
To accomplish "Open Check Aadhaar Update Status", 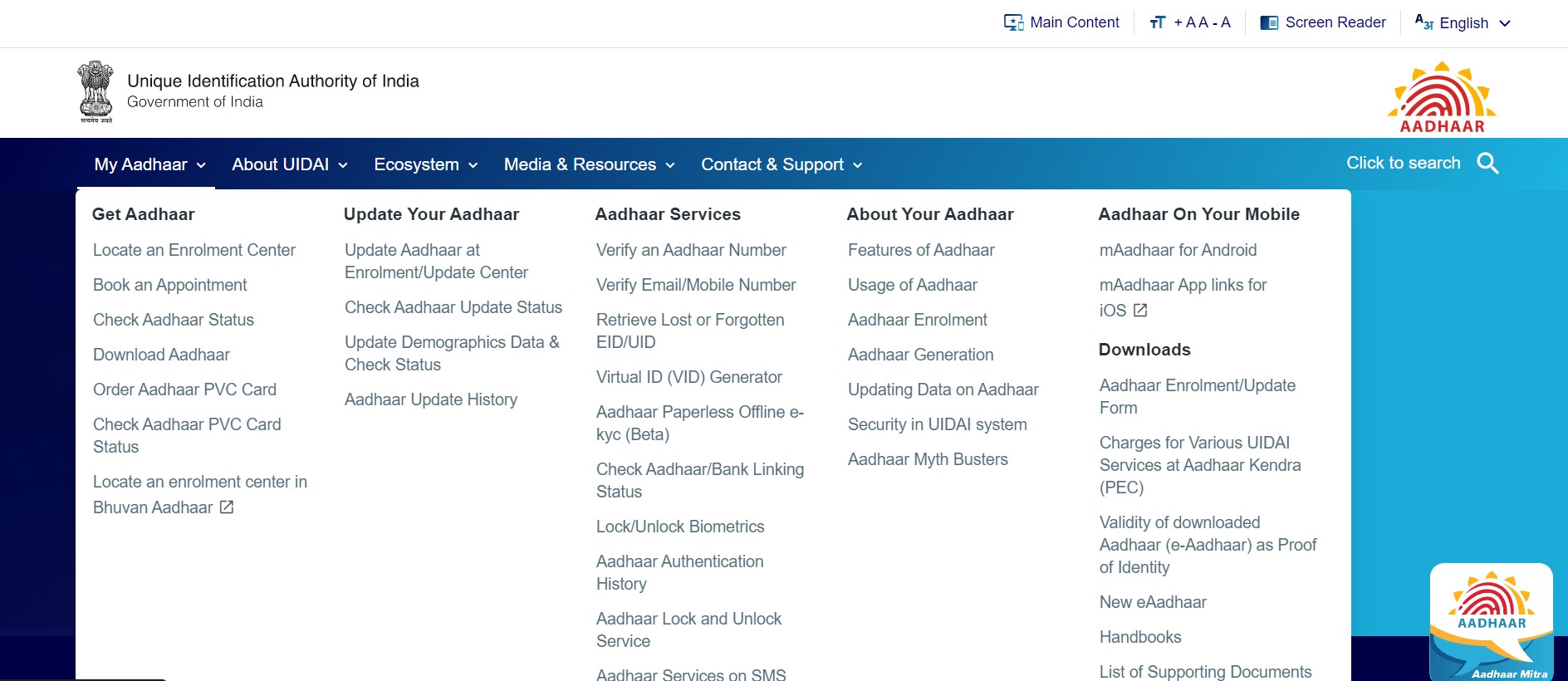I will click(x=453, y=307).
